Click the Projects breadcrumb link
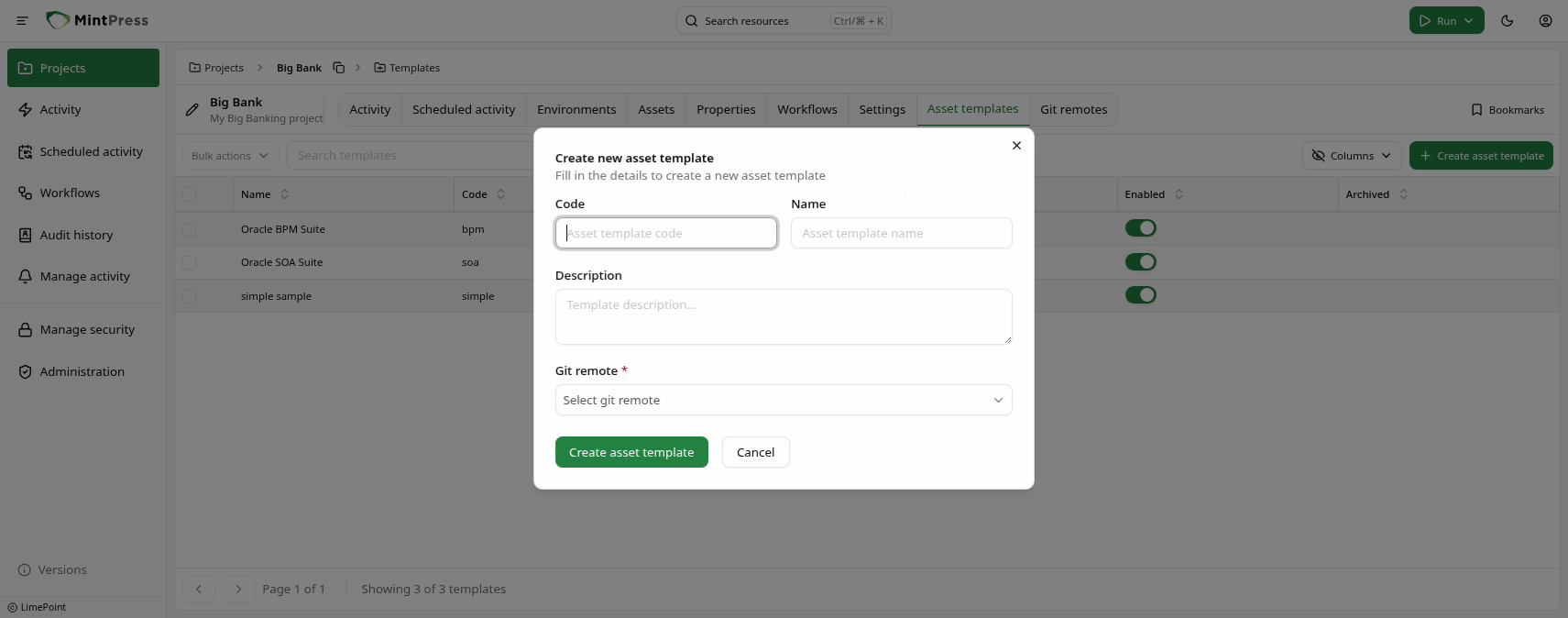 [x=216, y=68]
